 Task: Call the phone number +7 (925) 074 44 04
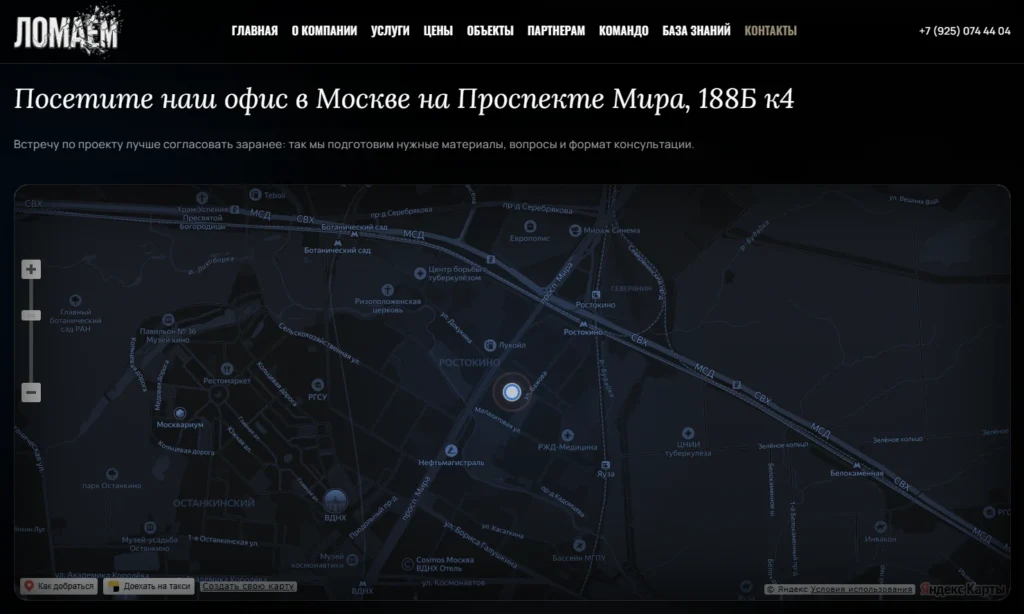965,31
